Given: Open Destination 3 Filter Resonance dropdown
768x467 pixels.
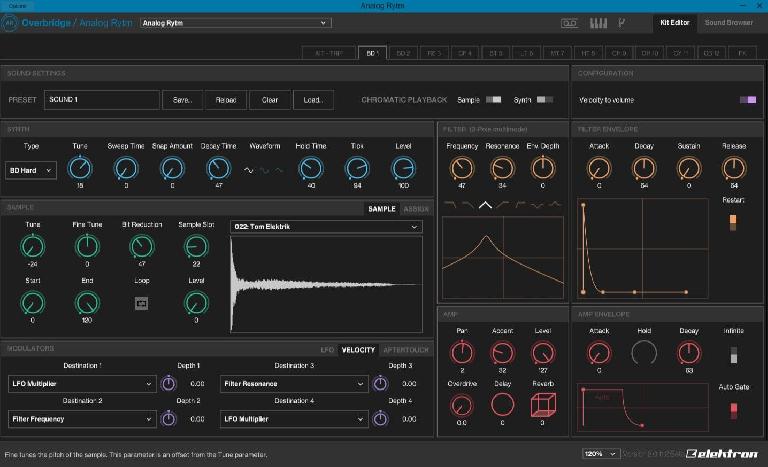Looking at the screenshot, I should [294, 384].
